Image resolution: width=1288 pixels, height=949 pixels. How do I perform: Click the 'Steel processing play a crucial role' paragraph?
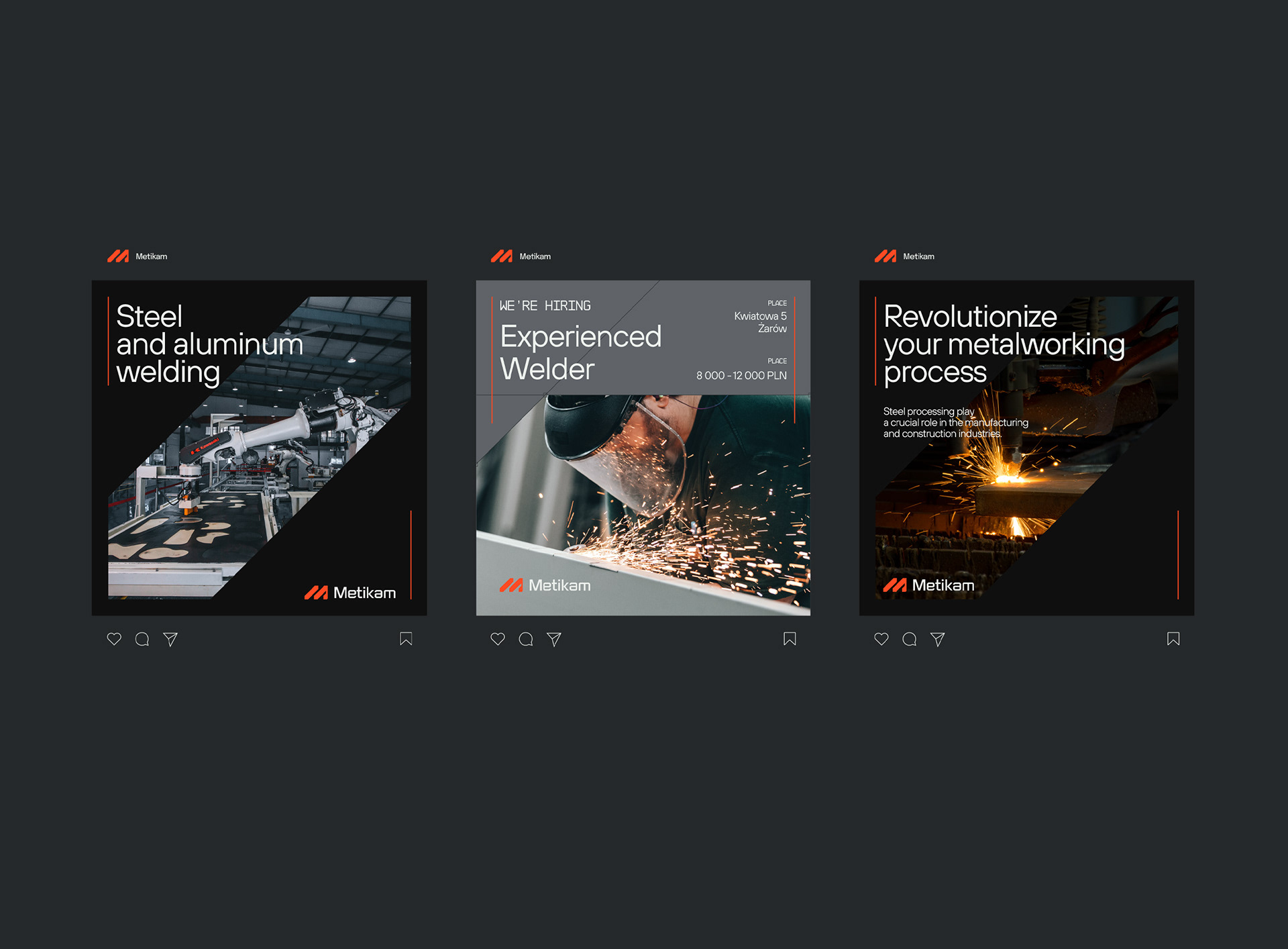coord(956,423)
